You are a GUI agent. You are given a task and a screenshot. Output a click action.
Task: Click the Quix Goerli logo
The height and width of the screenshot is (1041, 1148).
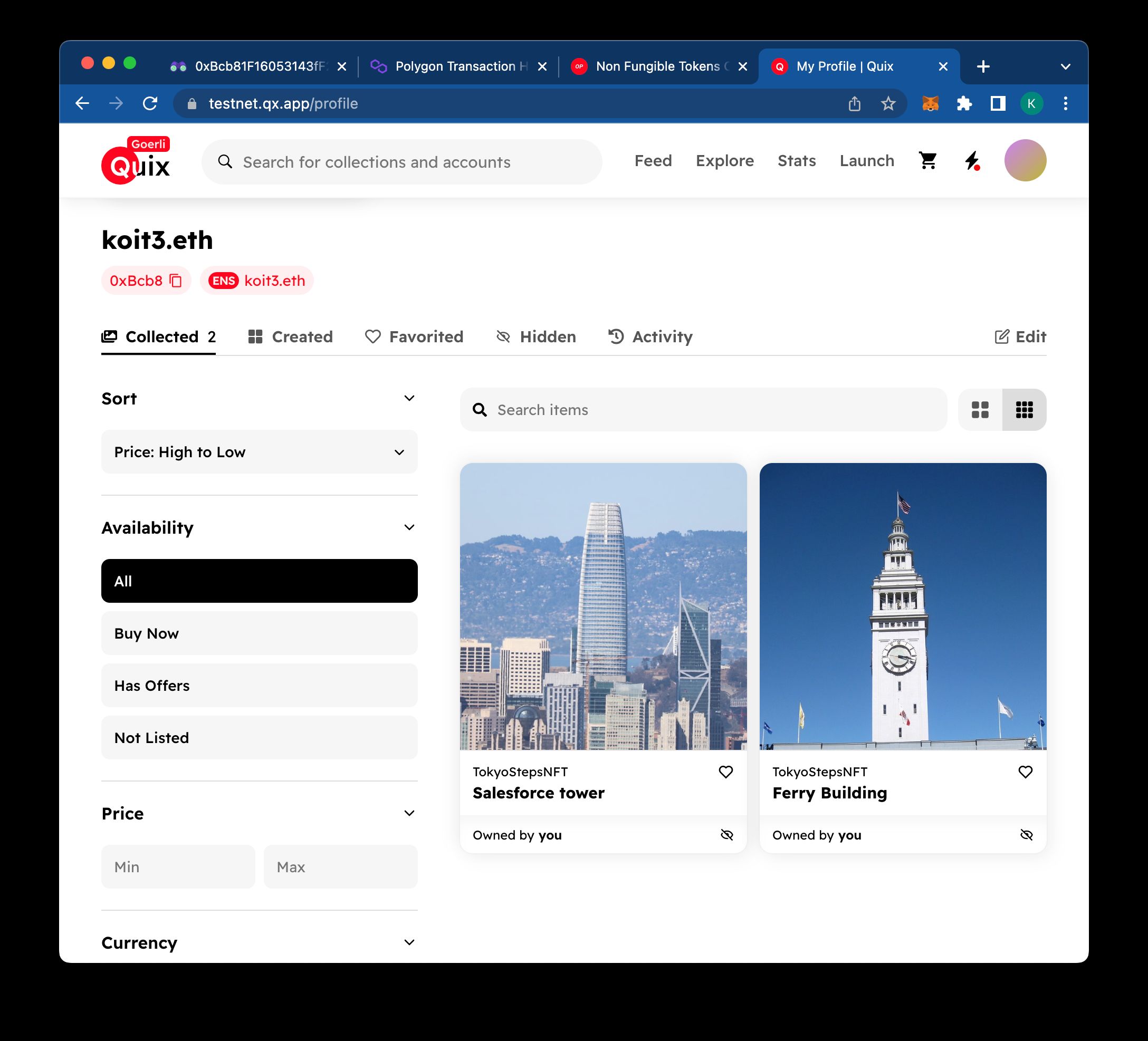click(136, 161)
